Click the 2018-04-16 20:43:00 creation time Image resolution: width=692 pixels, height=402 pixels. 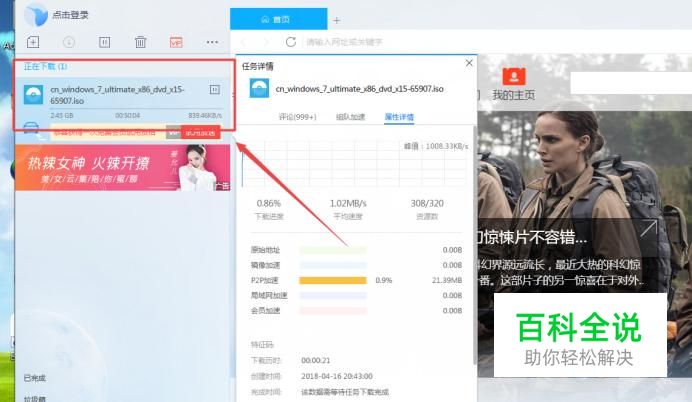click(x=337, y=376)
